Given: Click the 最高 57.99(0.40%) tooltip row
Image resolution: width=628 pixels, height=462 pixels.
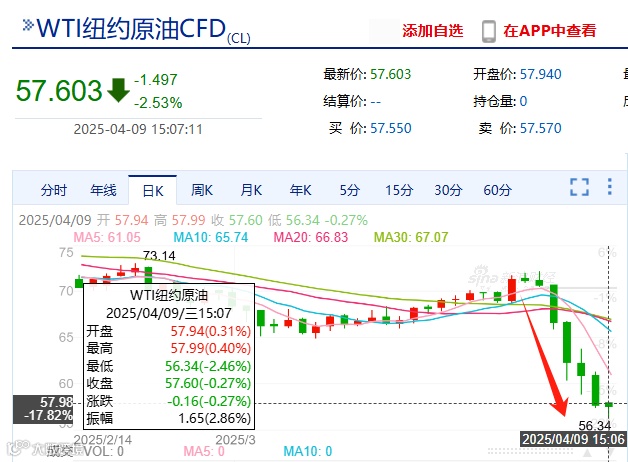Looking at the screenshot, I should 169,348.
